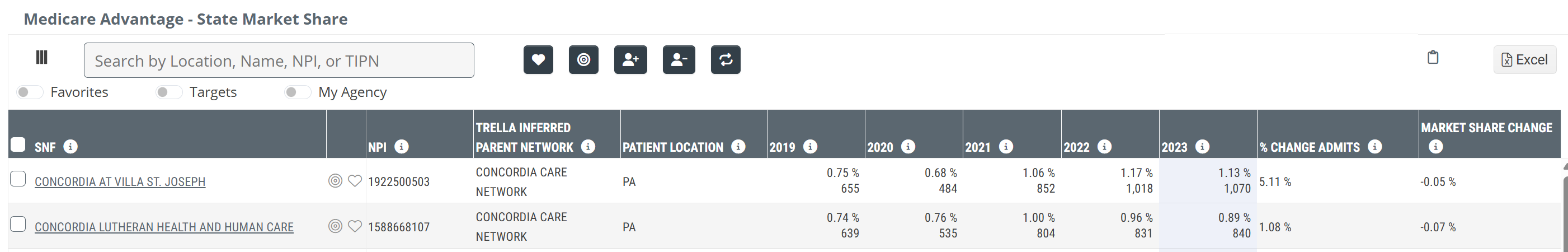Viewport: 1568px width, 252px height.
Task: Mark Concordia Lutheran Health as target
Action: (335, 226)
